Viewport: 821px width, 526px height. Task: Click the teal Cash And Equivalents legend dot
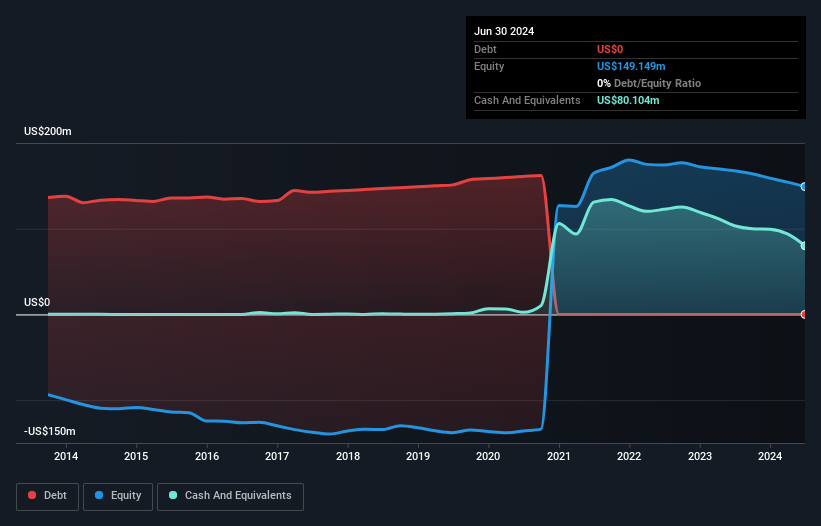pyautogui.click(x=173, y=495)
